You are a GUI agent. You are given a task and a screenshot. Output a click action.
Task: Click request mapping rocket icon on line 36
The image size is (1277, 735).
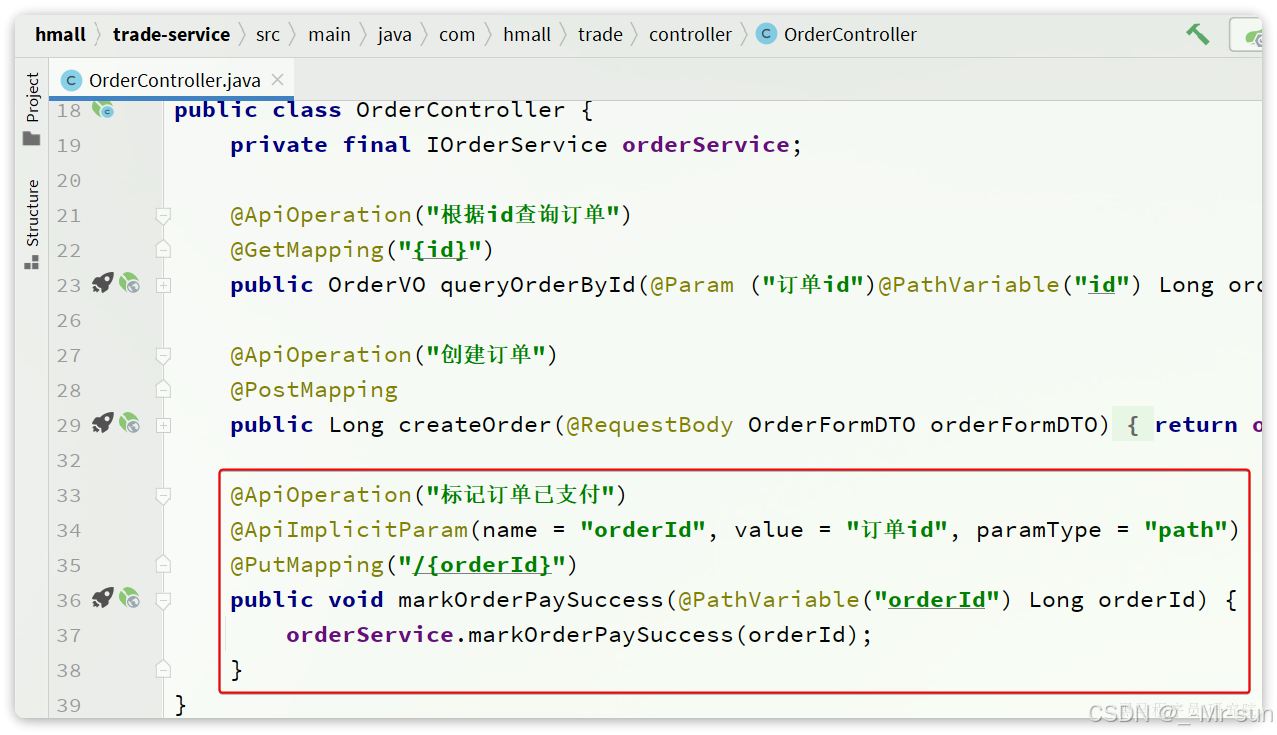(102, 599)
